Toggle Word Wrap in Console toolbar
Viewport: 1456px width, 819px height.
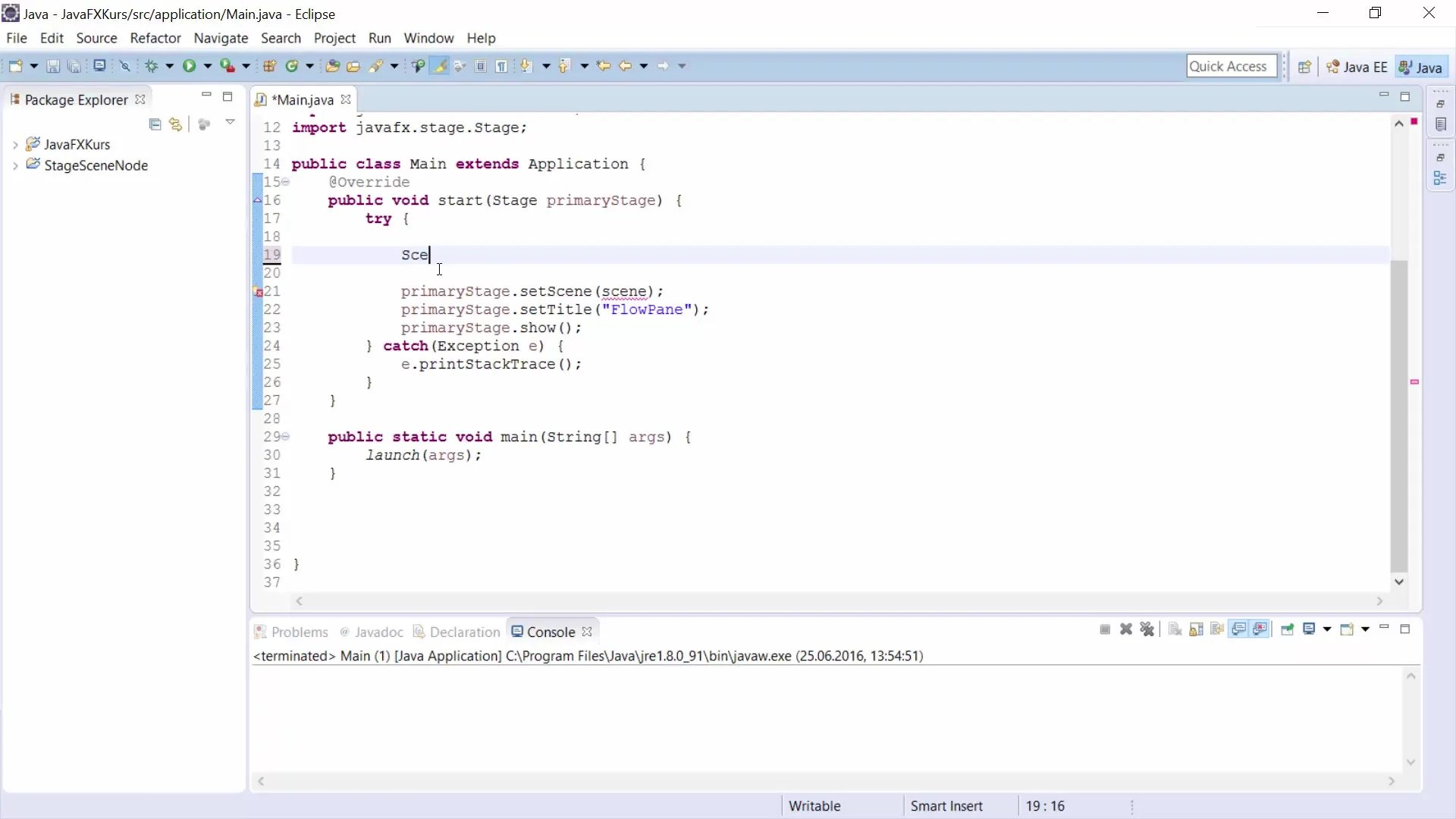(x=1217, y=629)
